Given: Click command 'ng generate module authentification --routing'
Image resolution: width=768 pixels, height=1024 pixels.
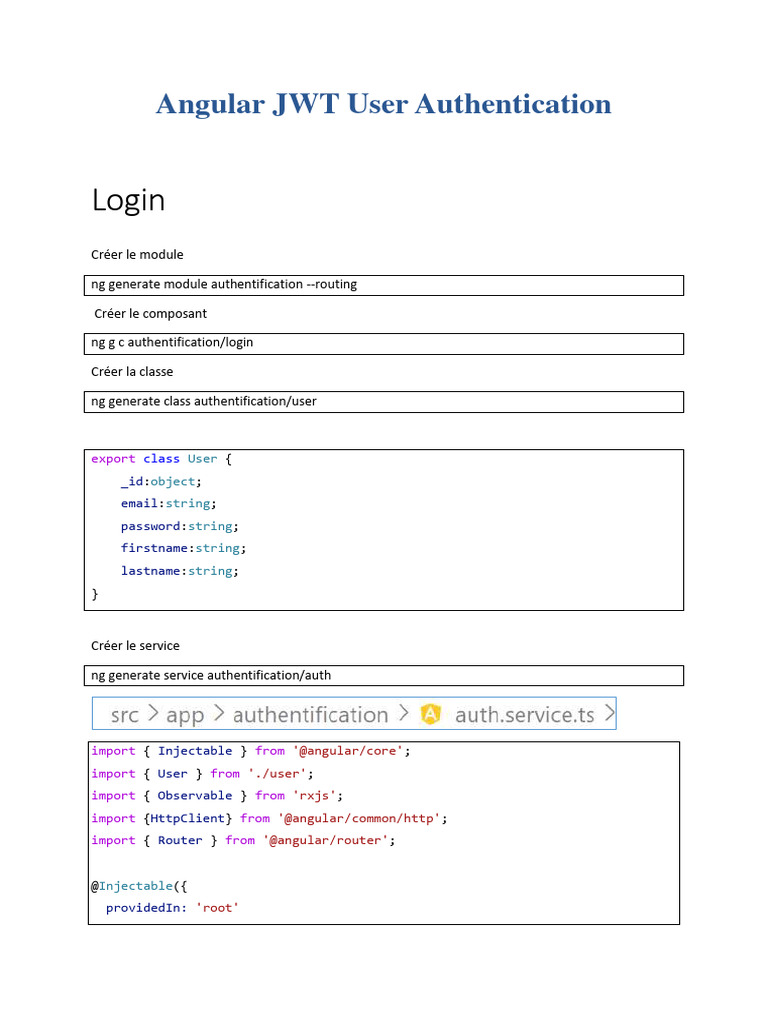Looking at the screenshot, I should click(224, 285).
